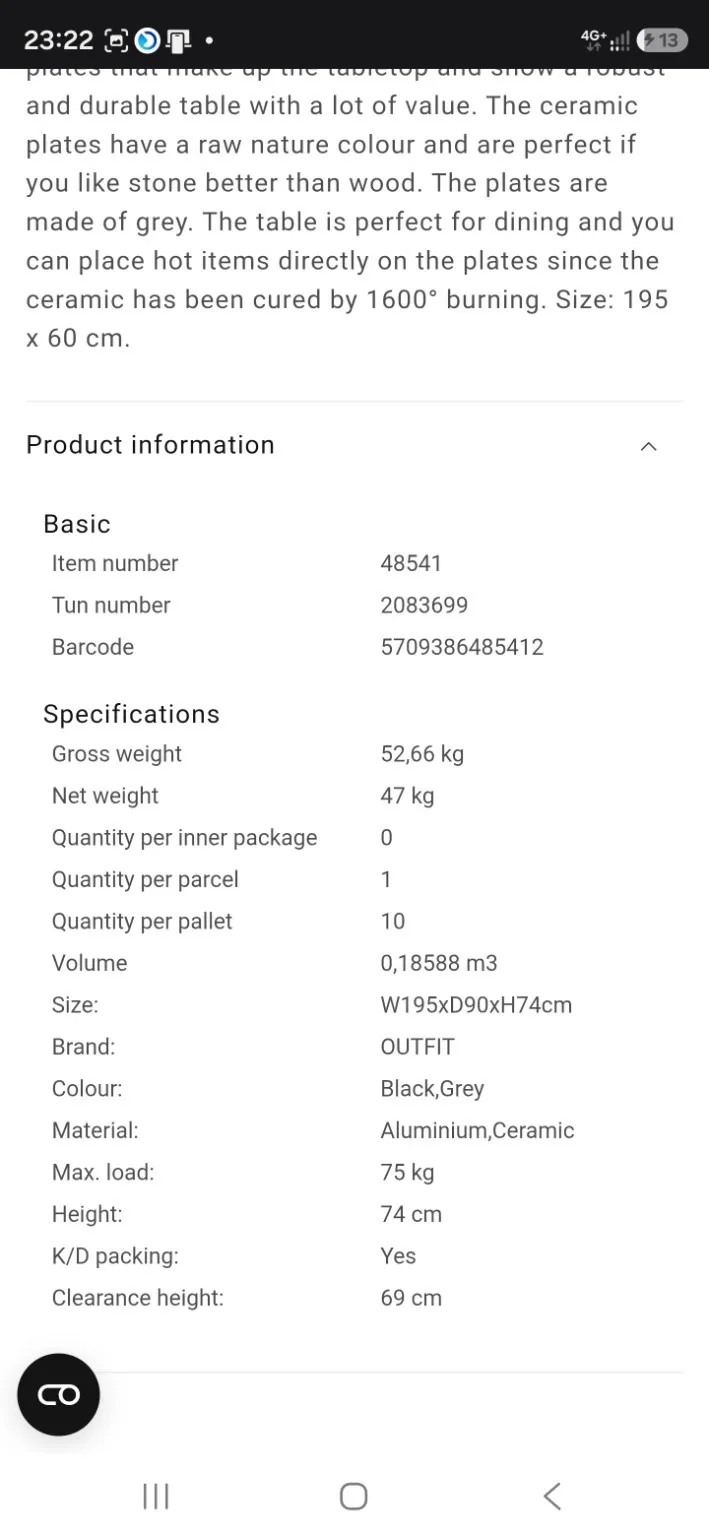This screenshot has height=1536, width=709.
Task: Collapse the Product information chevron
Action: pyautogui.click(x=649, y=446)
